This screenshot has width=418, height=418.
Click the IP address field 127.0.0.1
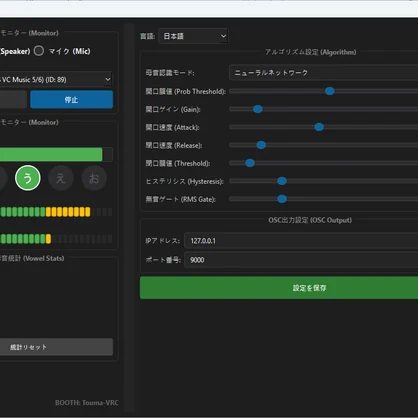(x=301, y=241)
